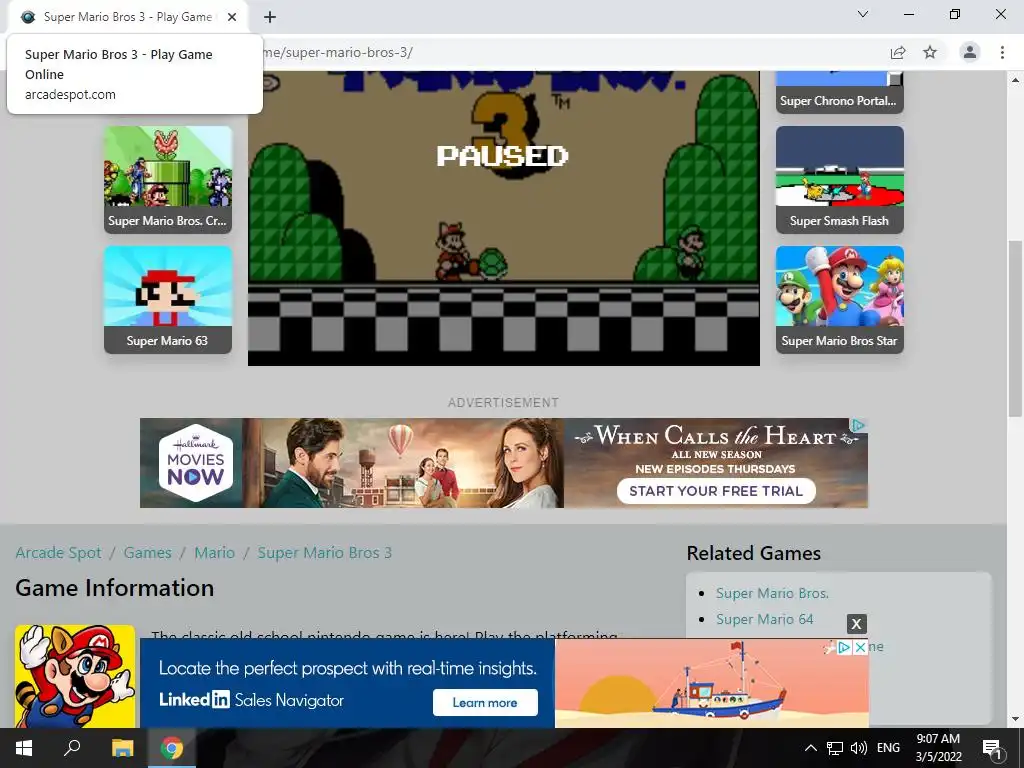Close the sticky bottom ad with X

tap(856, 624)
